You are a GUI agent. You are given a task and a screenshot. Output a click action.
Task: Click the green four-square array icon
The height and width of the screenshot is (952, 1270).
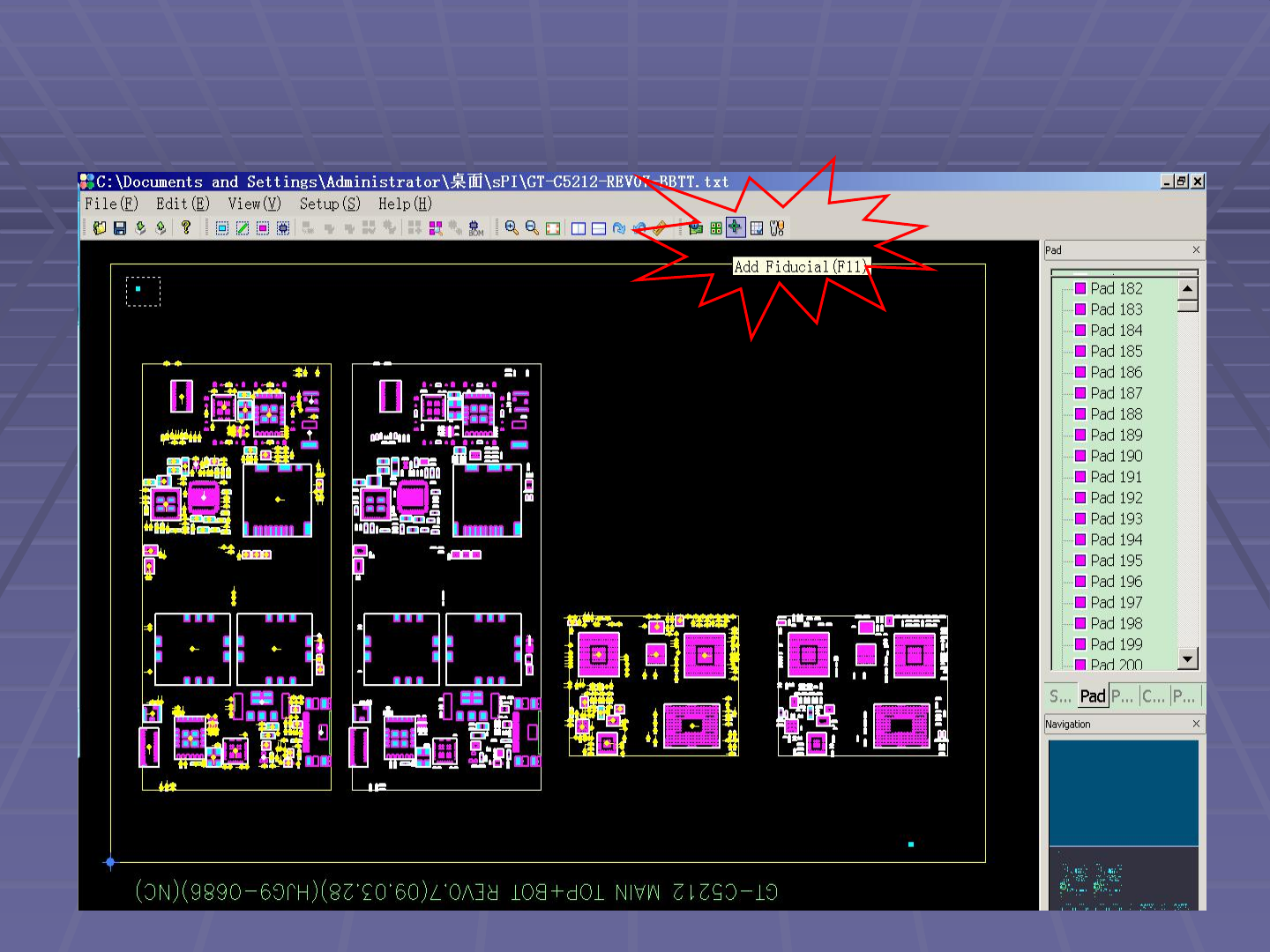point(716,228)
